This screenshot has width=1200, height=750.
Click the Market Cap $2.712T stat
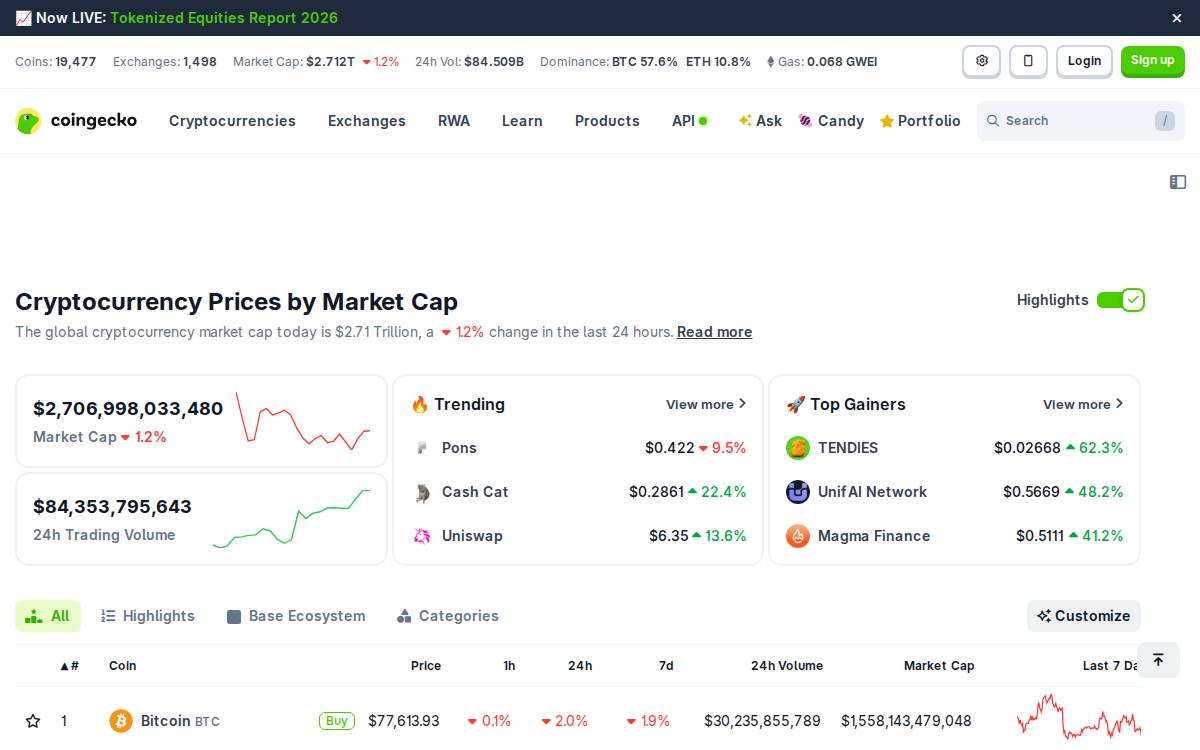[x=316, y=62]
